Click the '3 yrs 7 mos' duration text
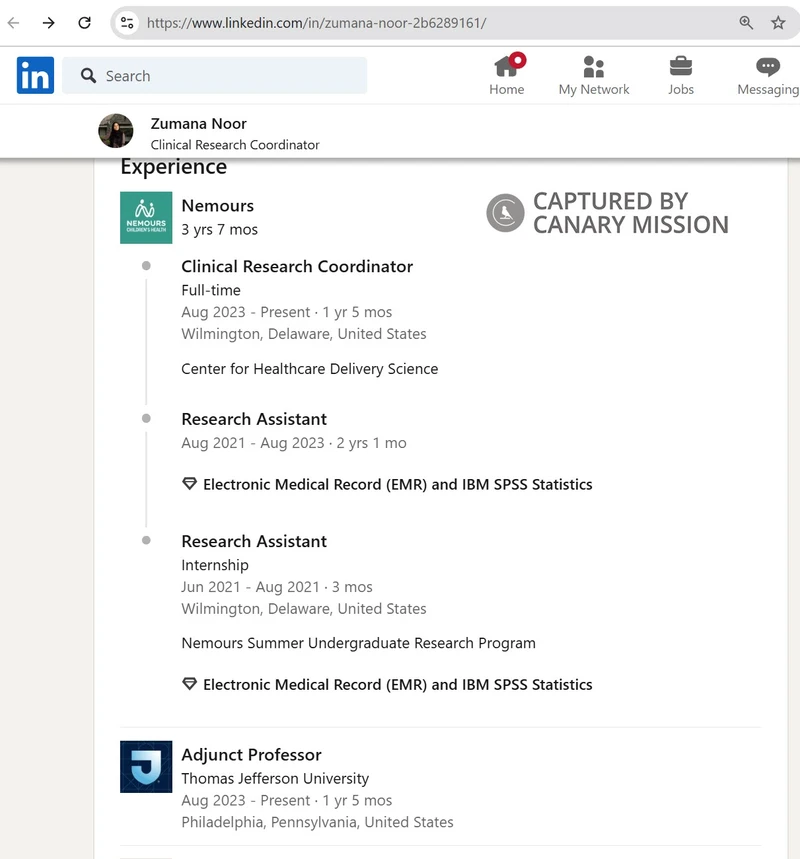This screenshot has height=859, width=800. click(x=219, y=230)
